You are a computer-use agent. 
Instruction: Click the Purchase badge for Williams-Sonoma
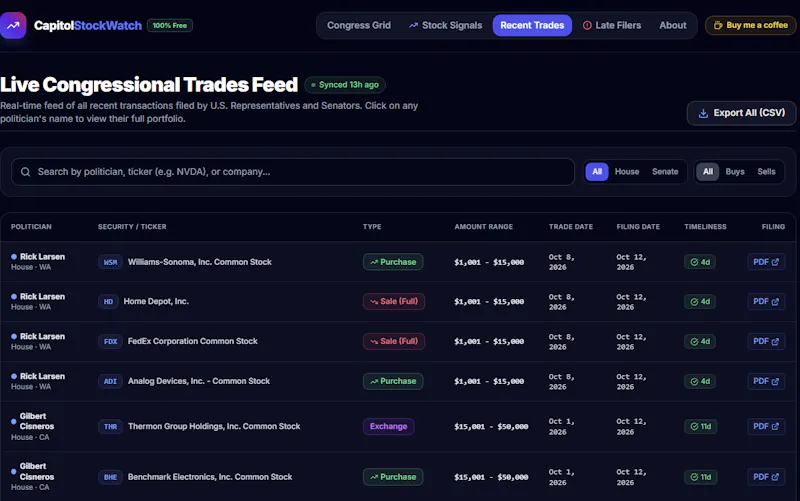tap(393, 262)
